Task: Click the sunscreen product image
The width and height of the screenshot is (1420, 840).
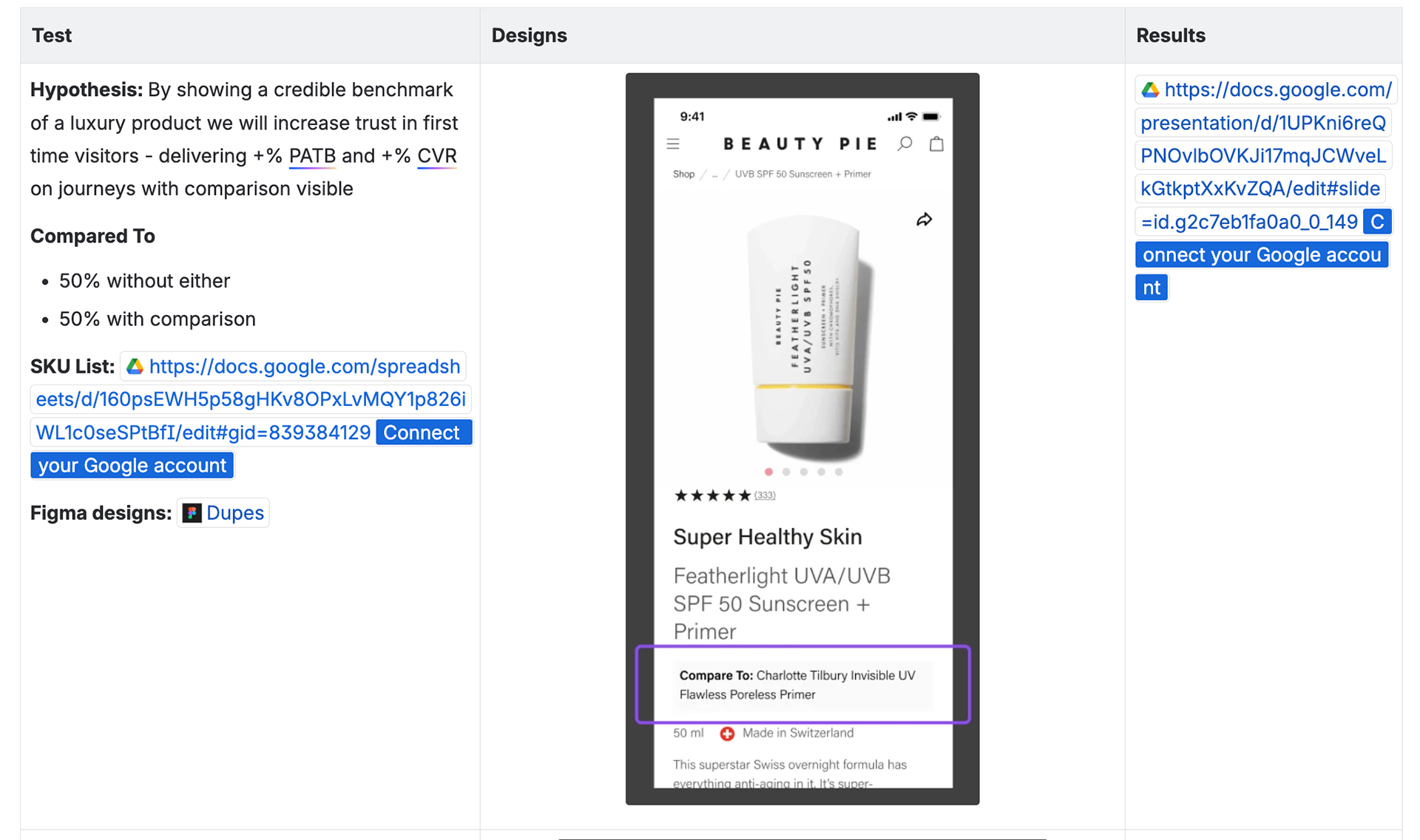Action: click(x=806, y=336)
